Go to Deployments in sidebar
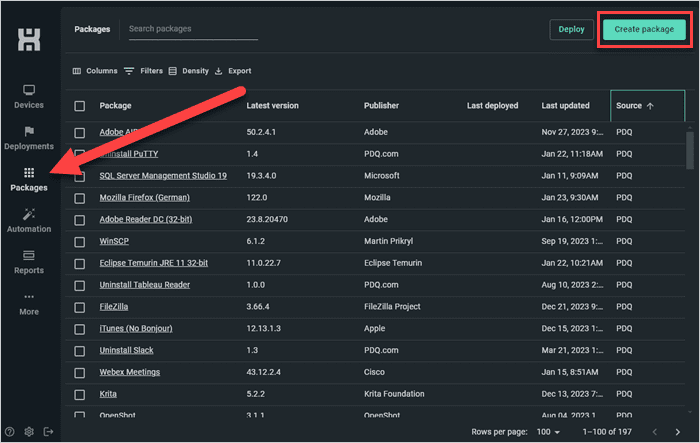This screenshot has width=700, height=443. click(x=29, y=138)
